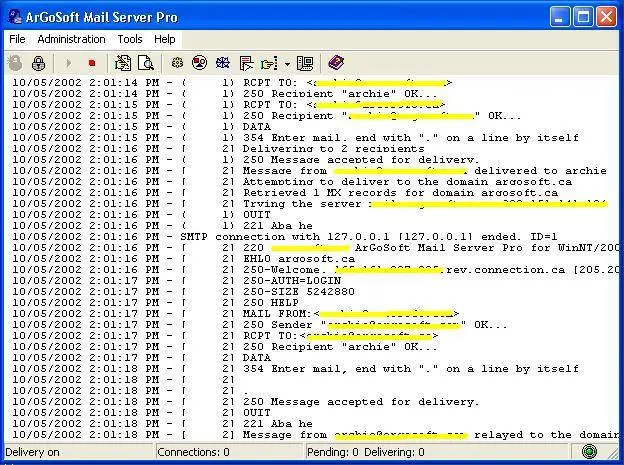Click the computer server icon
The width and height of the screenshot is (624, 465).
pos(305,63)
